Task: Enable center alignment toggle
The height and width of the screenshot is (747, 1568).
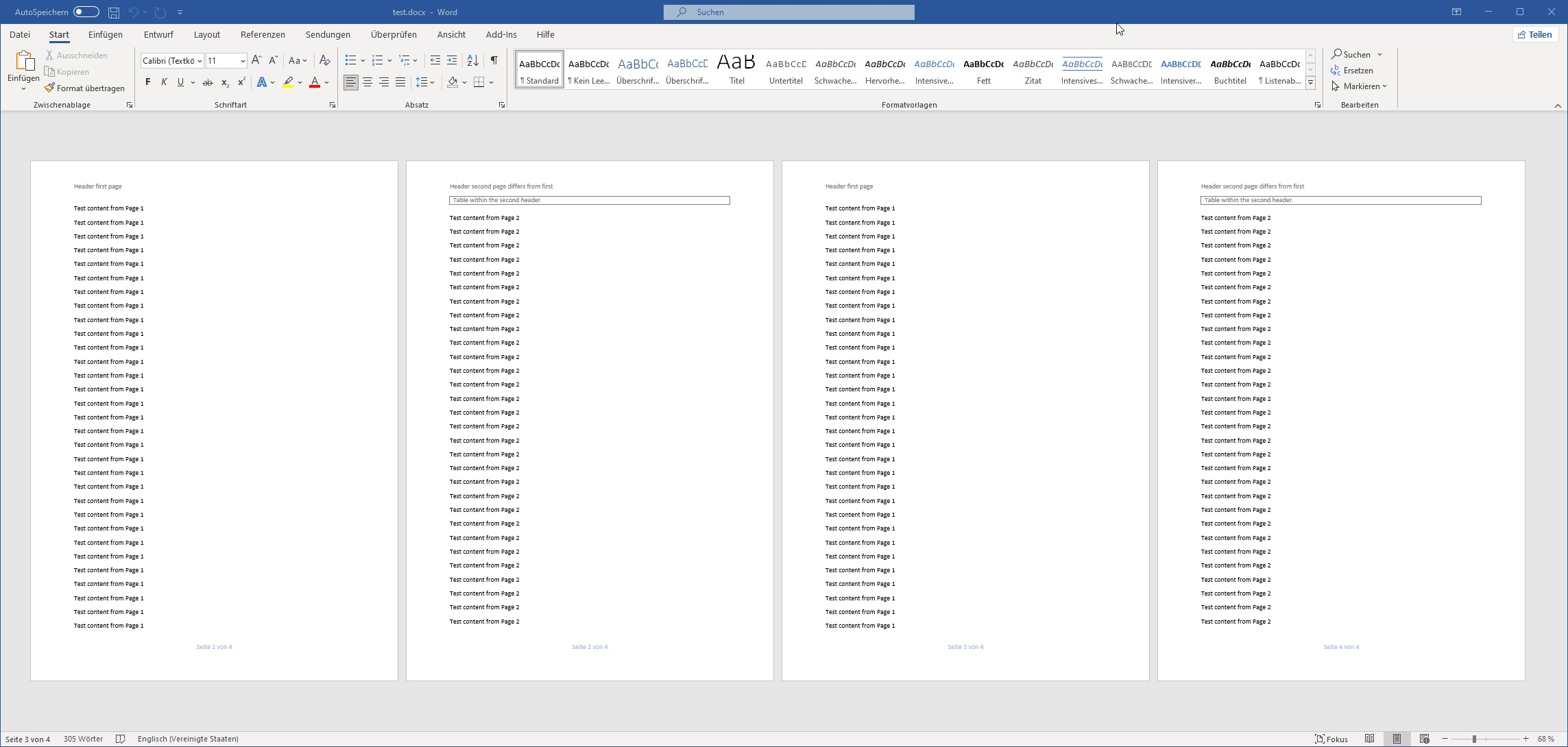Action: (x=367, y=82)
